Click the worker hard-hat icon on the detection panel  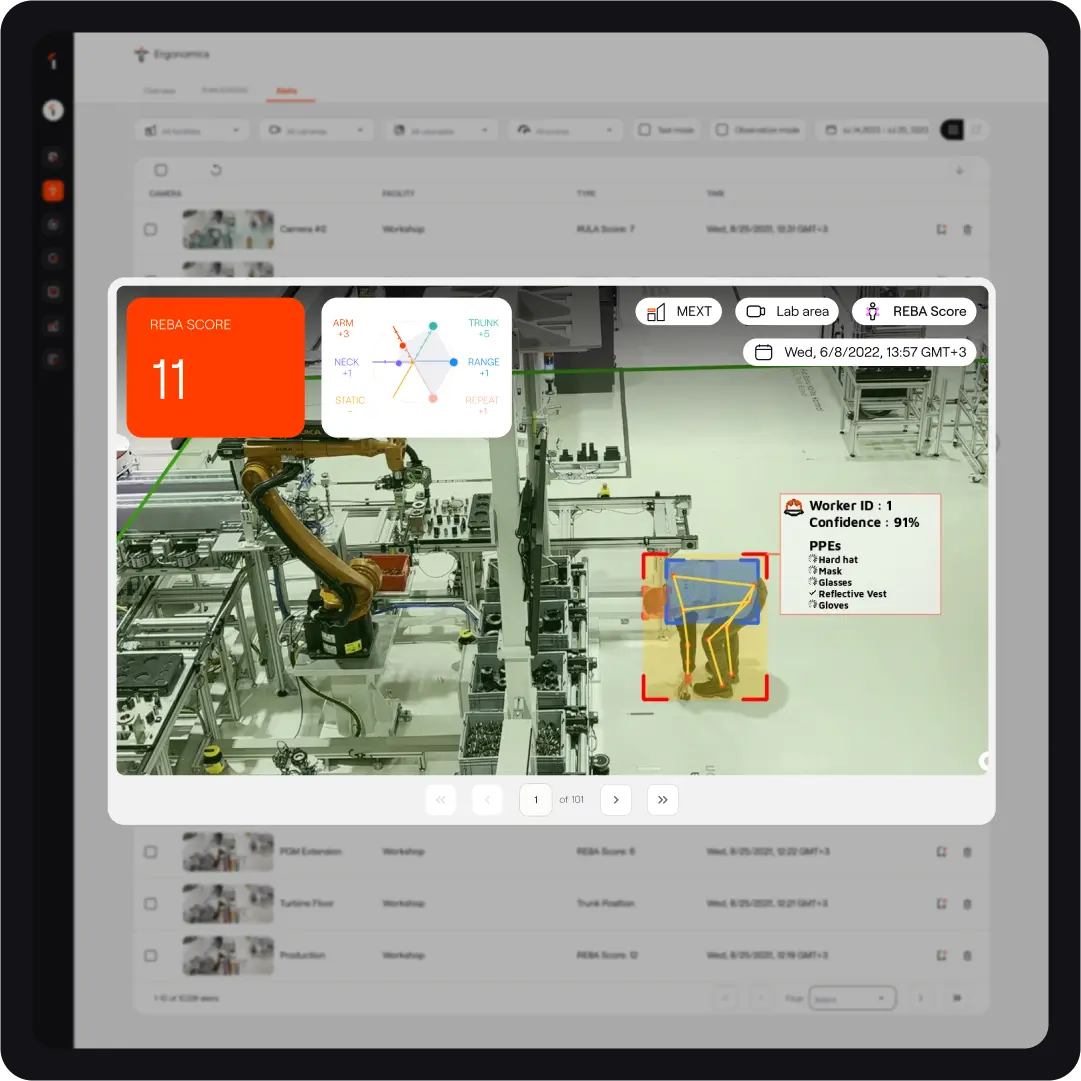tap(793, 506)
